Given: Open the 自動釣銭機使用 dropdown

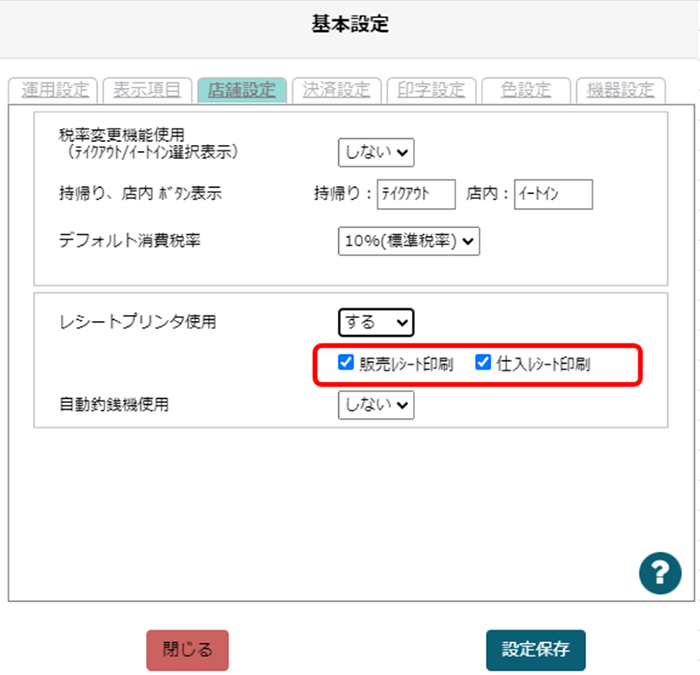Looking at the screenshot, I should (376, 404).
